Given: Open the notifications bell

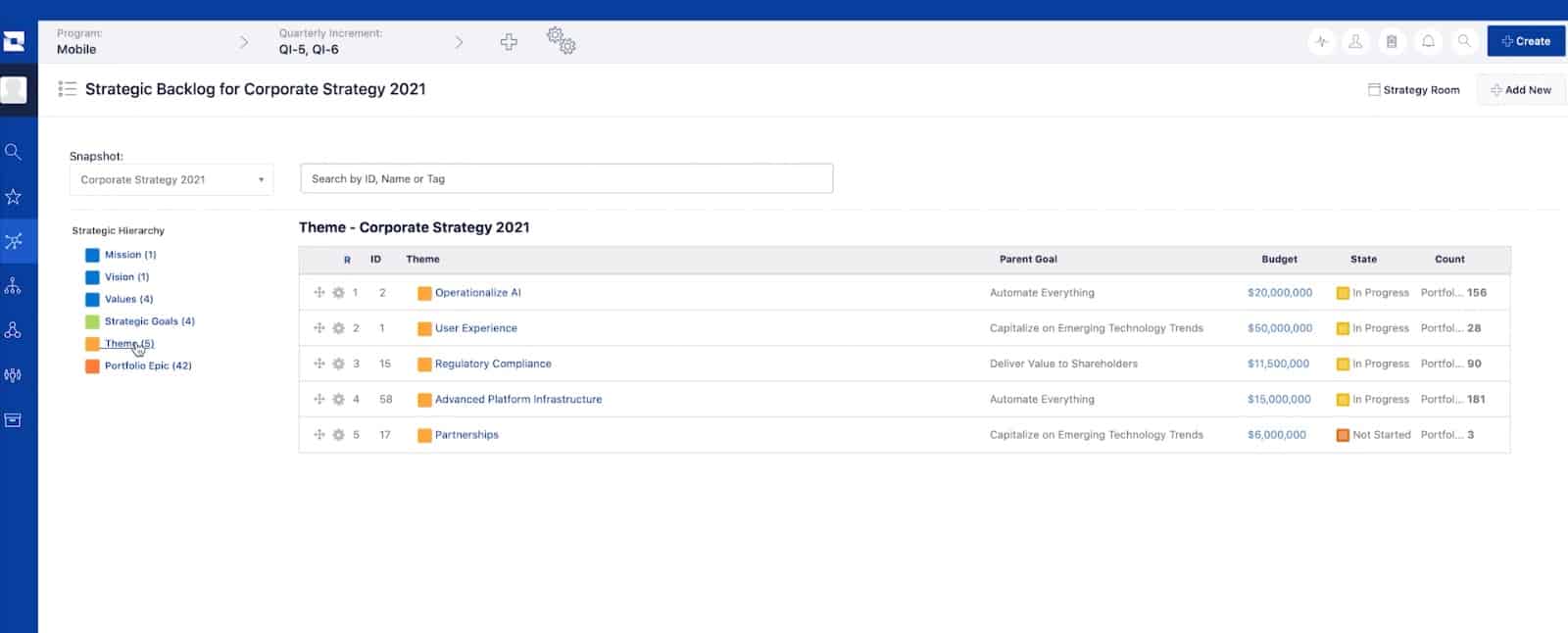Looking at the screenshot, I should (1428, 41).
